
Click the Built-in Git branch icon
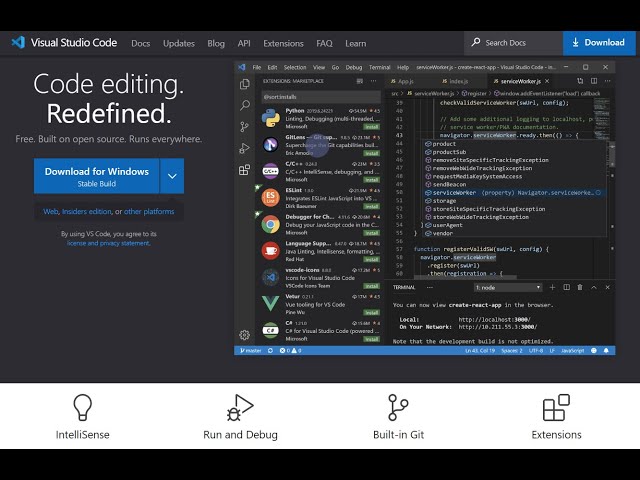click(398, 407)
